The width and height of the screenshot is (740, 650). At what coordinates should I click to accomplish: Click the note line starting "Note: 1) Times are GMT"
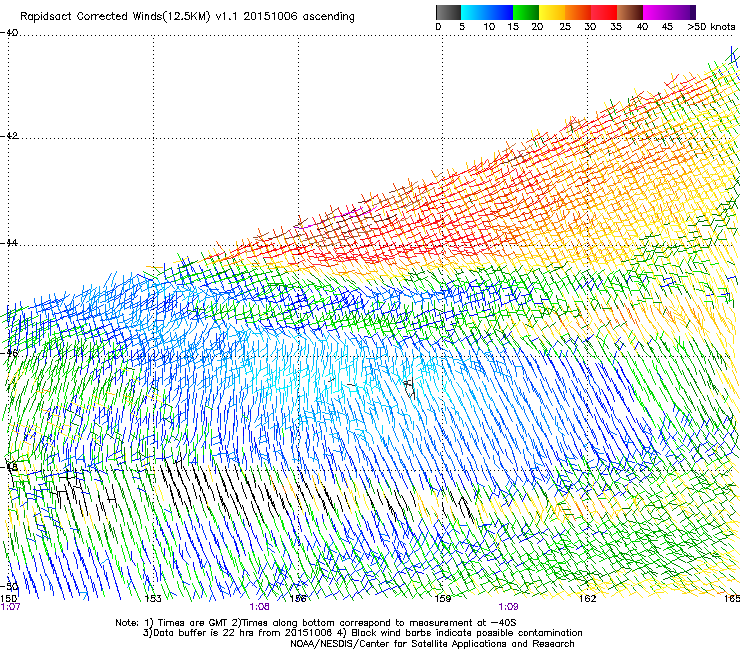click(x=316, y=623)
